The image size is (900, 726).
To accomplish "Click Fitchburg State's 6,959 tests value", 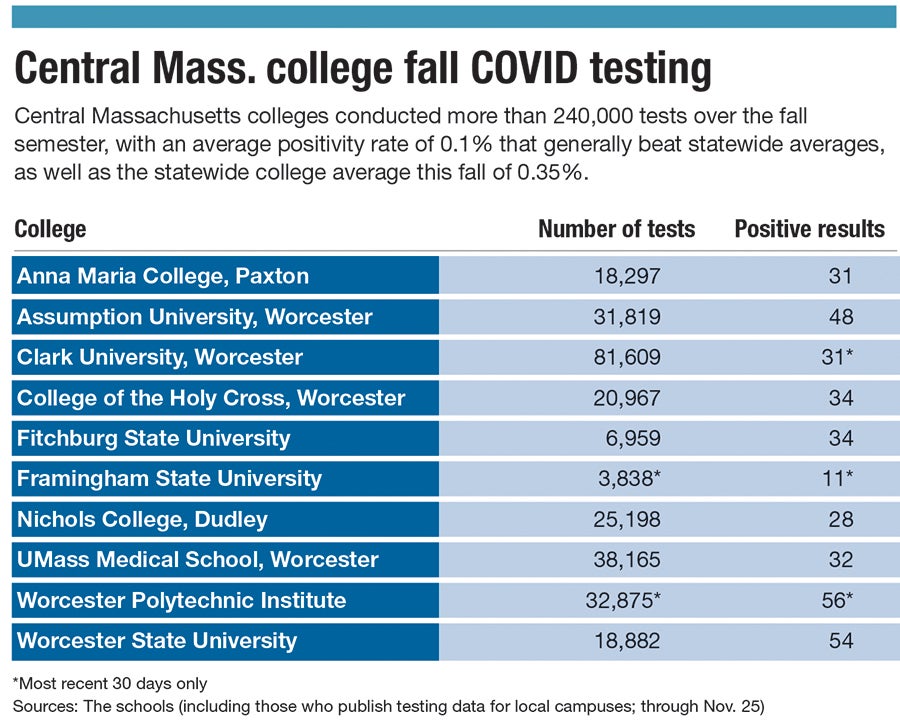I will point(636,438).
